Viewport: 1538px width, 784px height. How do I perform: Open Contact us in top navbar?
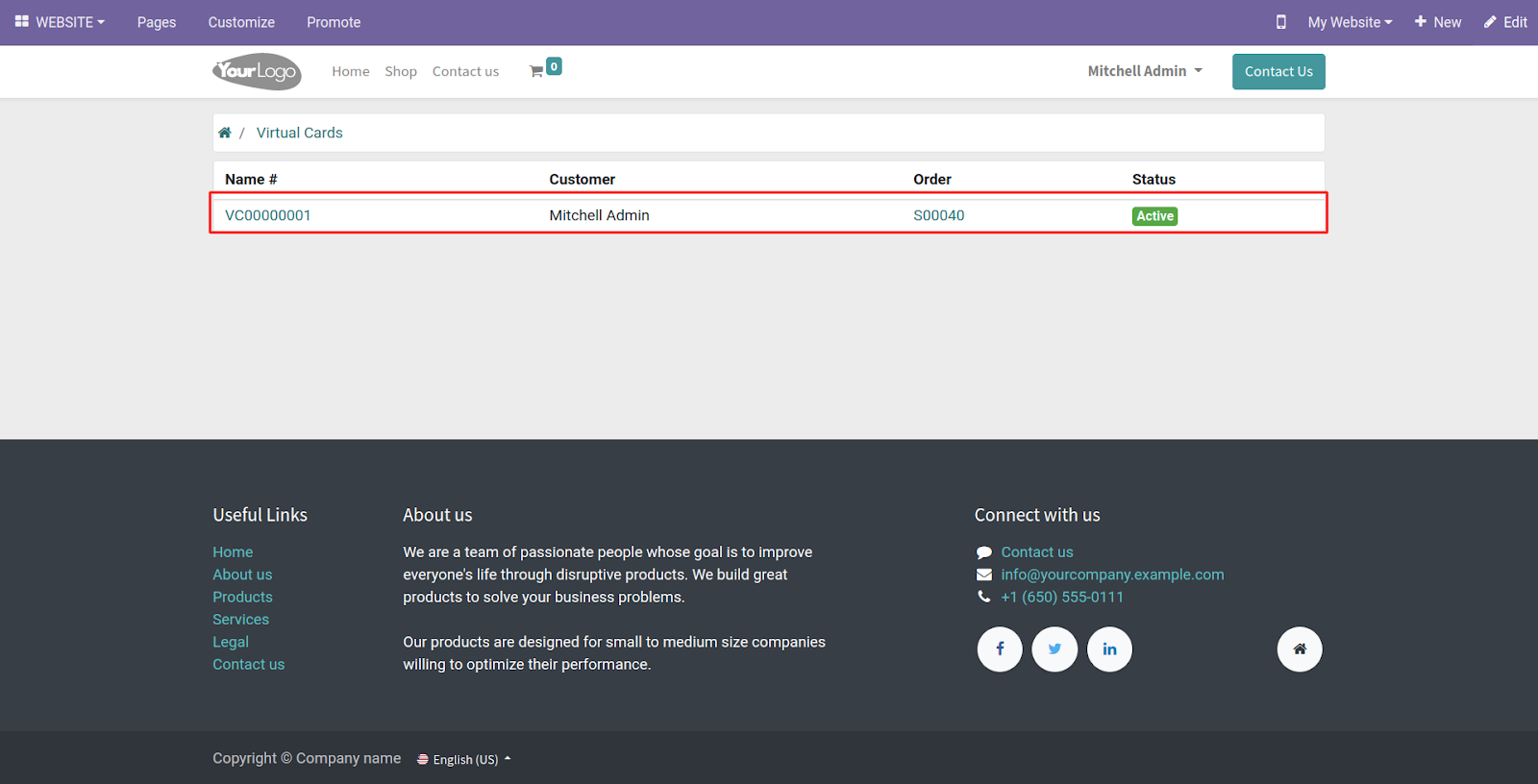(x=465, y=71)
